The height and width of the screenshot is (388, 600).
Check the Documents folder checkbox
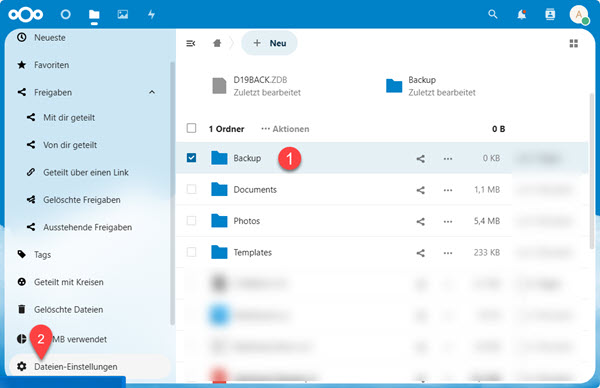click(x=191, y=189)
